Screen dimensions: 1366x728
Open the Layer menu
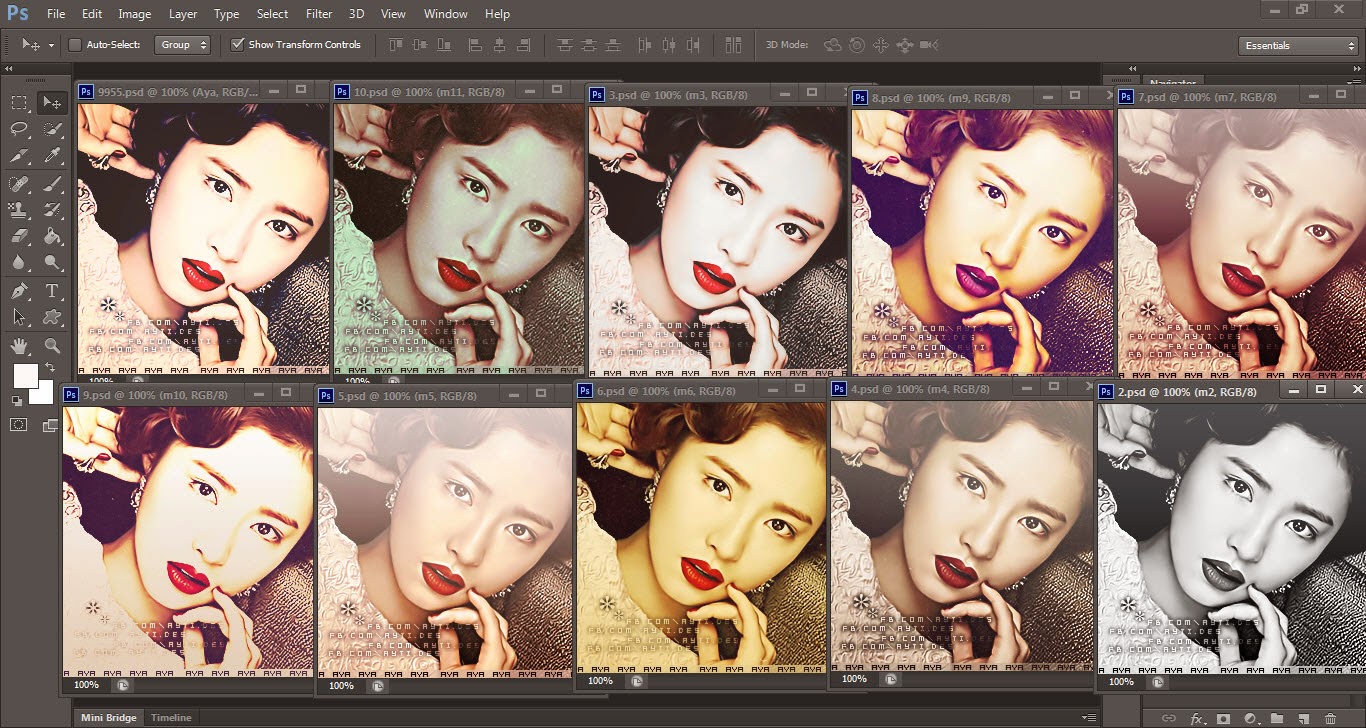click(x=183, y=14)
